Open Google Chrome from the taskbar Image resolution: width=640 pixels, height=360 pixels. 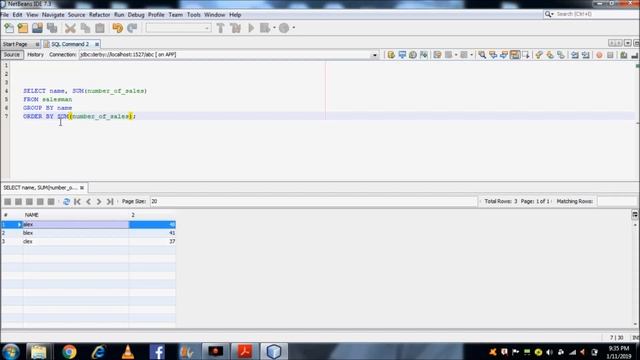point(69,351)
